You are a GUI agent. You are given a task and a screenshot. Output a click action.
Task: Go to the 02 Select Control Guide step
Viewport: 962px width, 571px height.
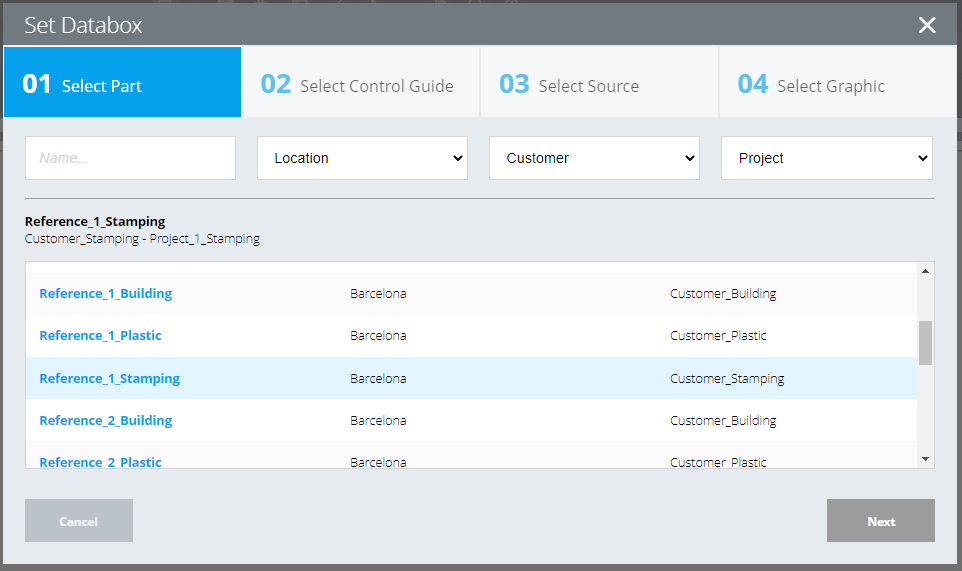361,82
